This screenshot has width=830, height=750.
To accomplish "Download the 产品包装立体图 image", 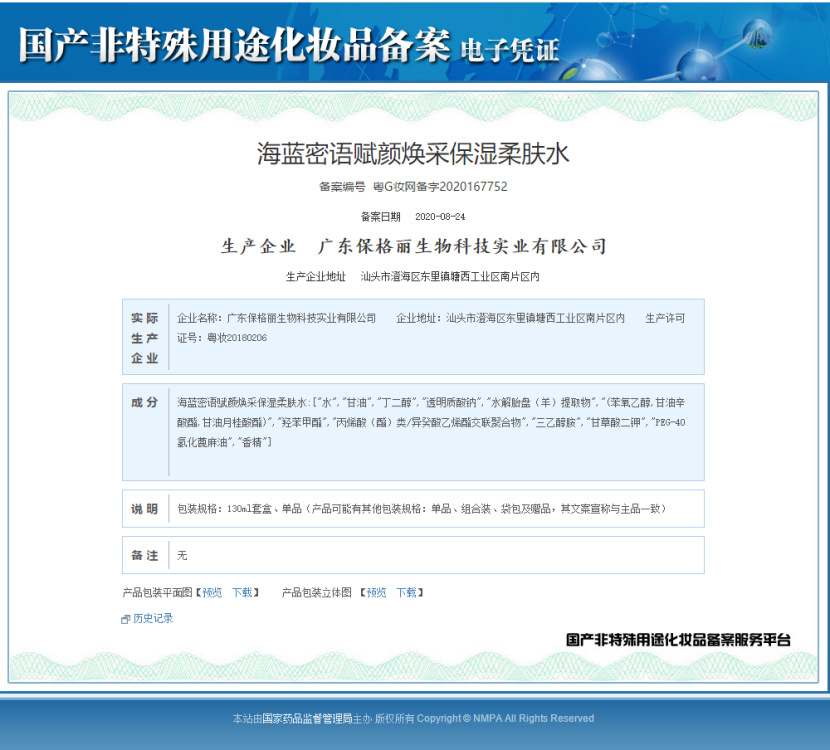I will (x=407, y=593).
